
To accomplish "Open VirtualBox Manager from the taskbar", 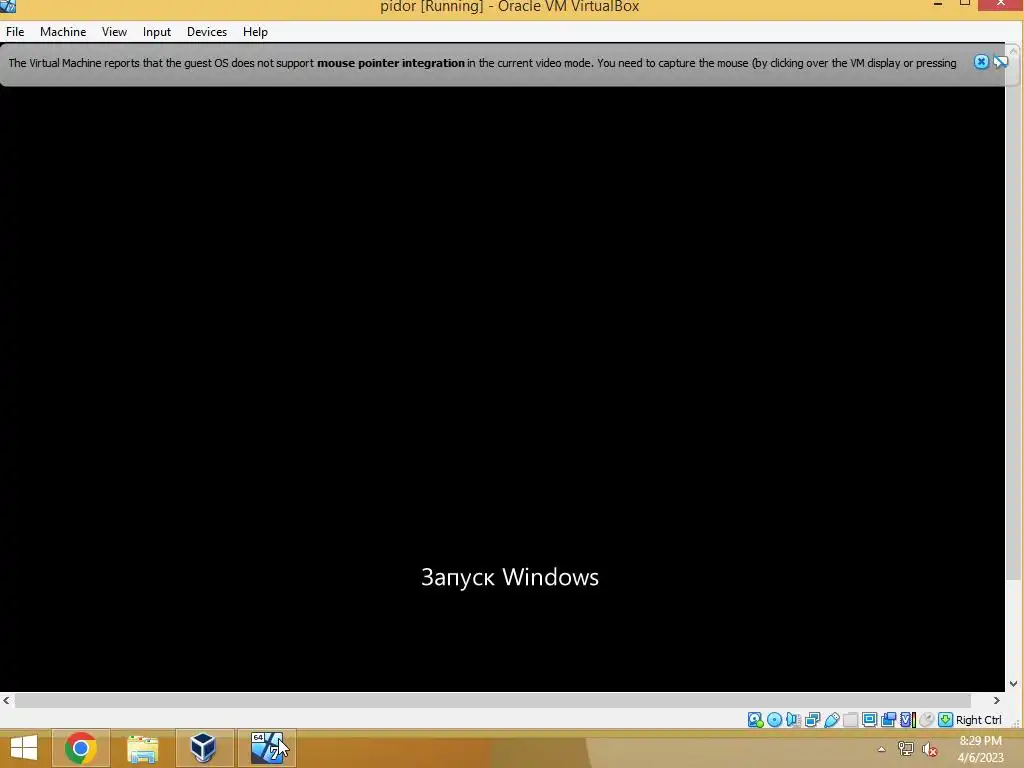I will [204, 748].
